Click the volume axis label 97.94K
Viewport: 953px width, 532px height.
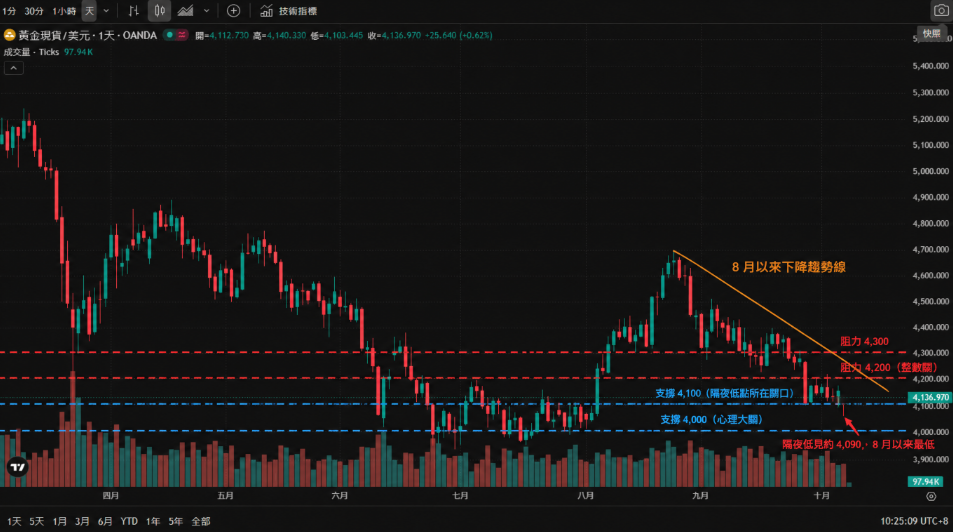926,482
